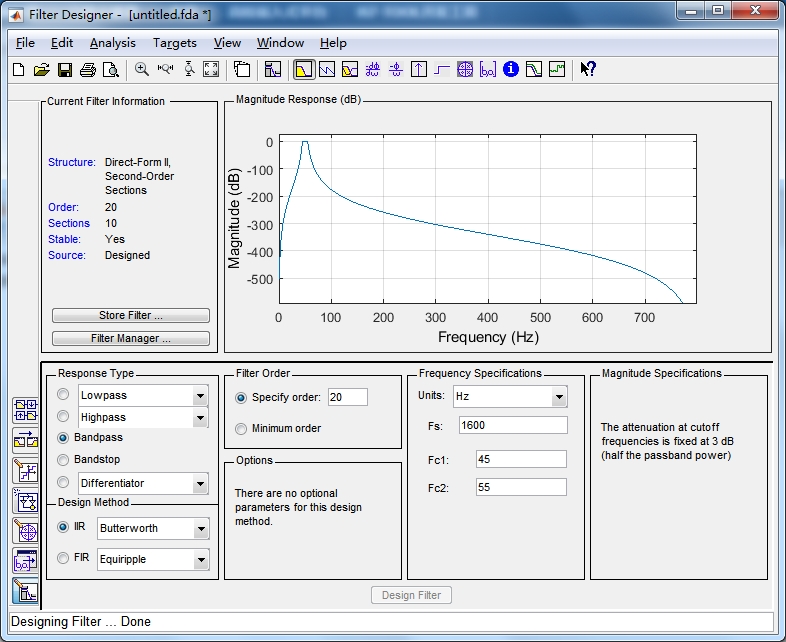Open the Targets menu

[x=174, y=43]
